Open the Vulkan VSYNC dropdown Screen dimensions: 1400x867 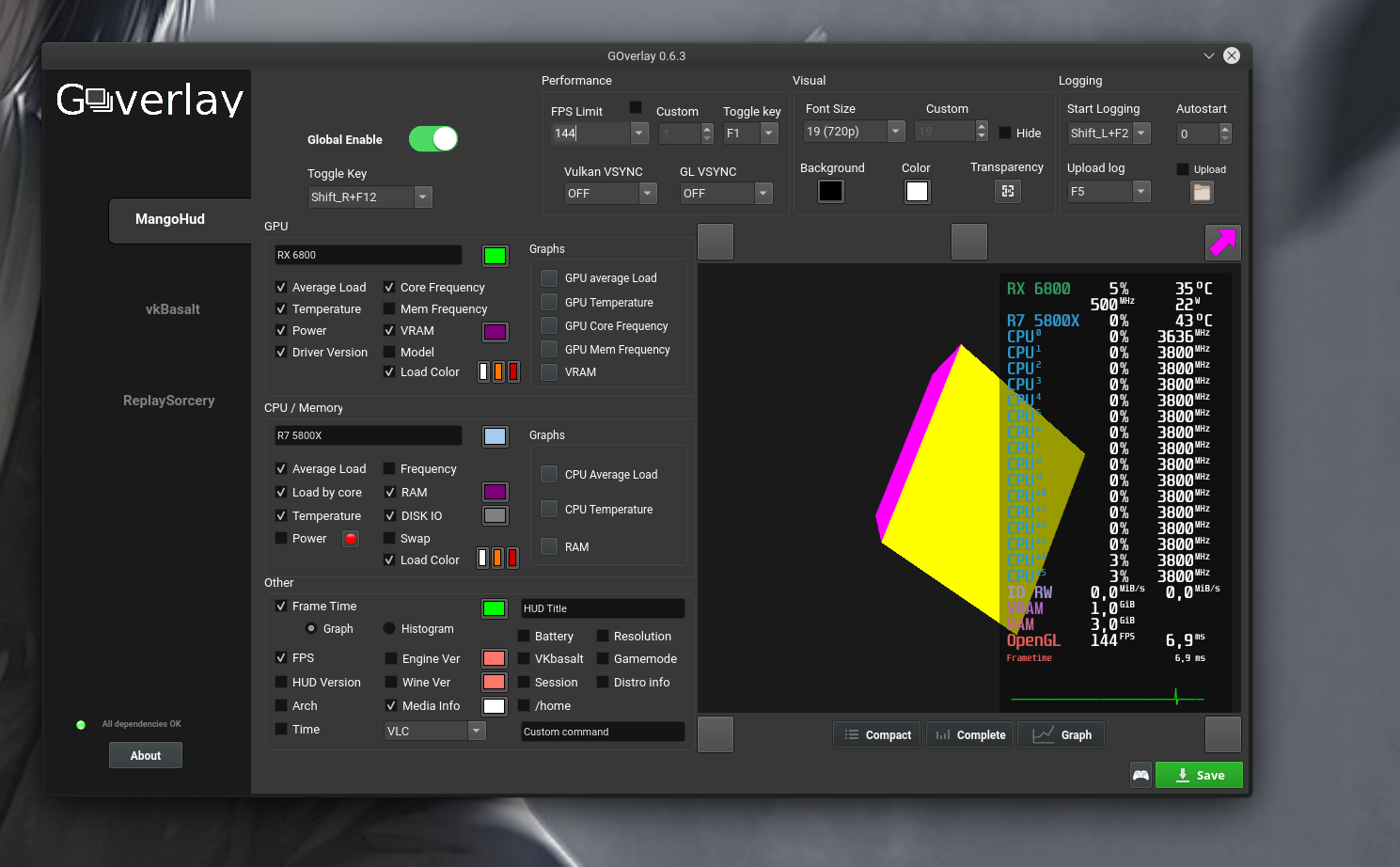pyautogui.click(x=648, y=193)
